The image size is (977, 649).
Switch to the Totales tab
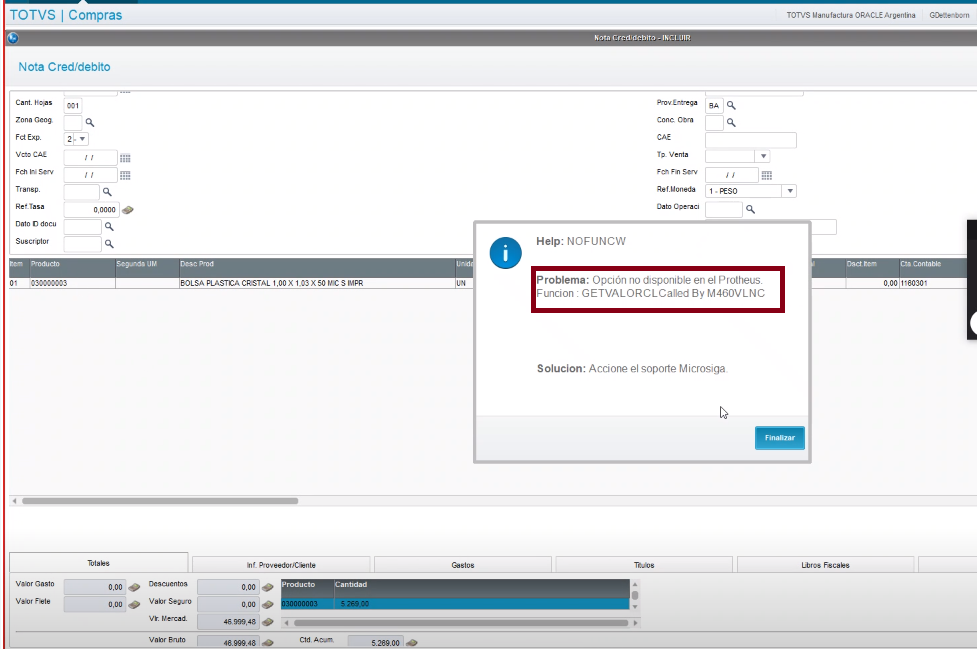(x=98, y=563)
